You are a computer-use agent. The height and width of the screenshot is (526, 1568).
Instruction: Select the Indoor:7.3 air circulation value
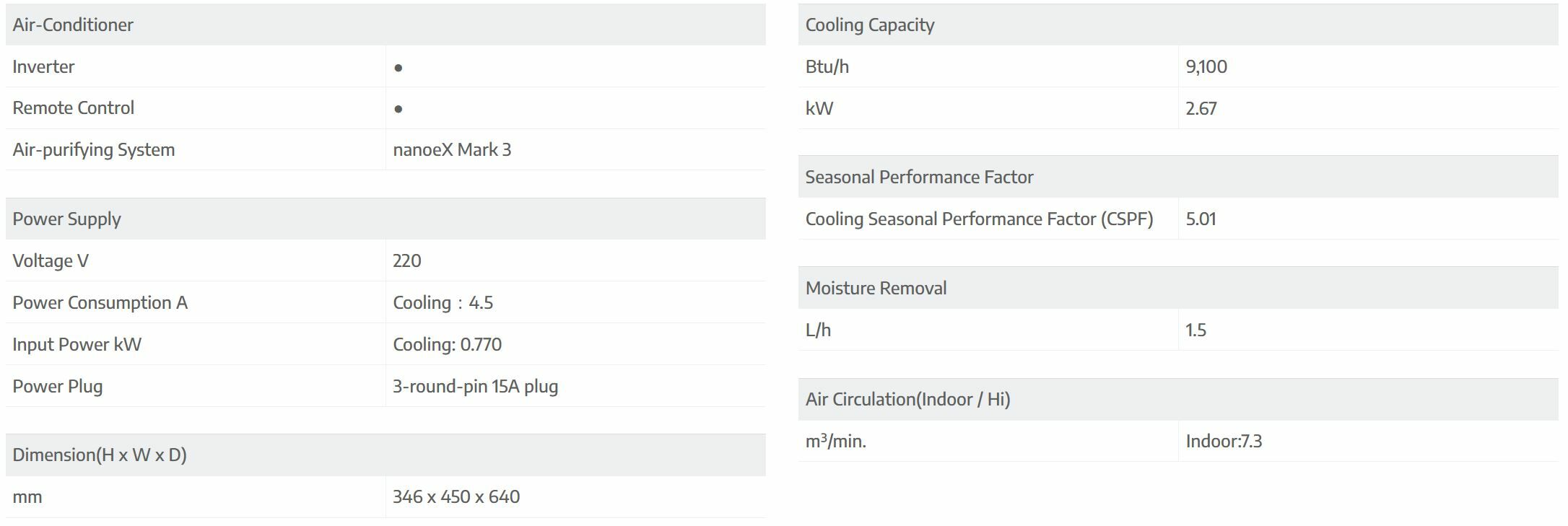click(x=1224, y=442)
